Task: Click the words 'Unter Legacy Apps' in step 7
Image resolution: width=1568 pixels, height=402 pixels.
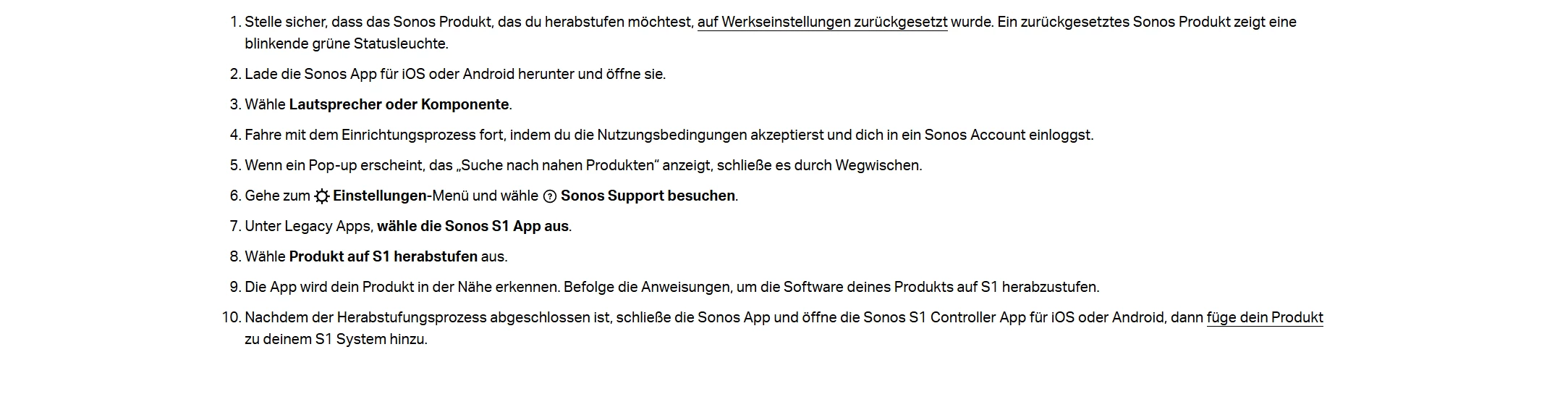Action: 308,226
